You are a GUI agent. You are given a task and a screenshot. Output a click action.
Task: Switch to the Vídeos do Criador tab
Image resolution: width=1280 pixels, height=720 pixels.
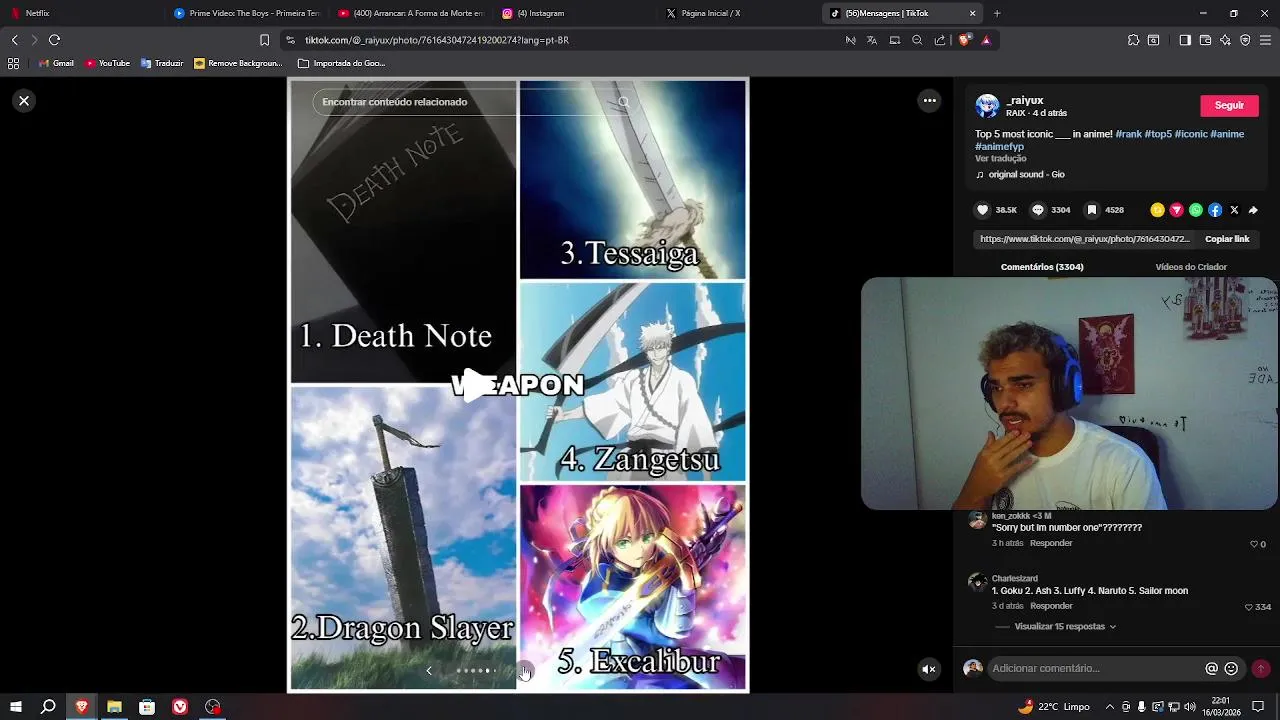coord(1191,267)
